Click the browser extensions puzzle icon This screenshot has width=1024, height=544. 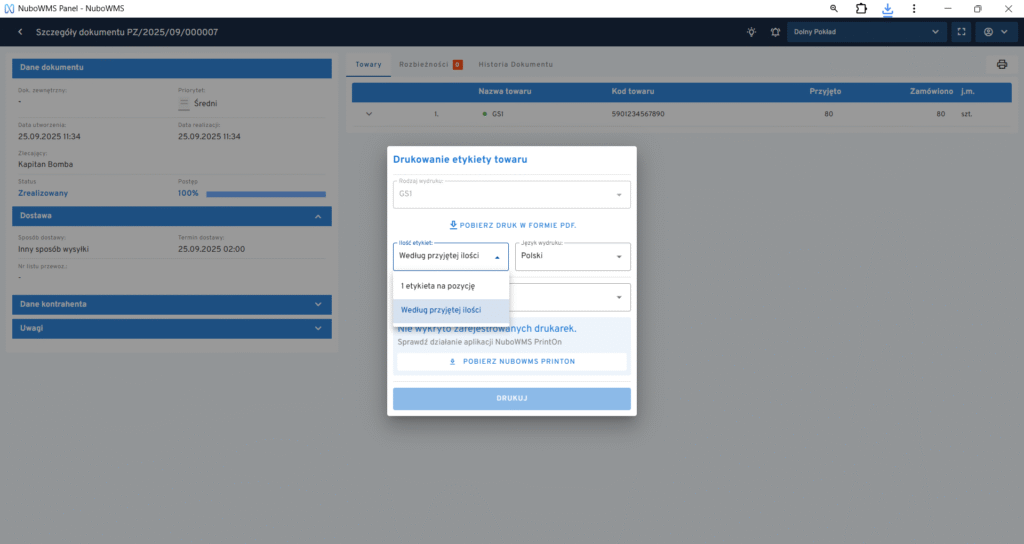[x=861, y=8]
